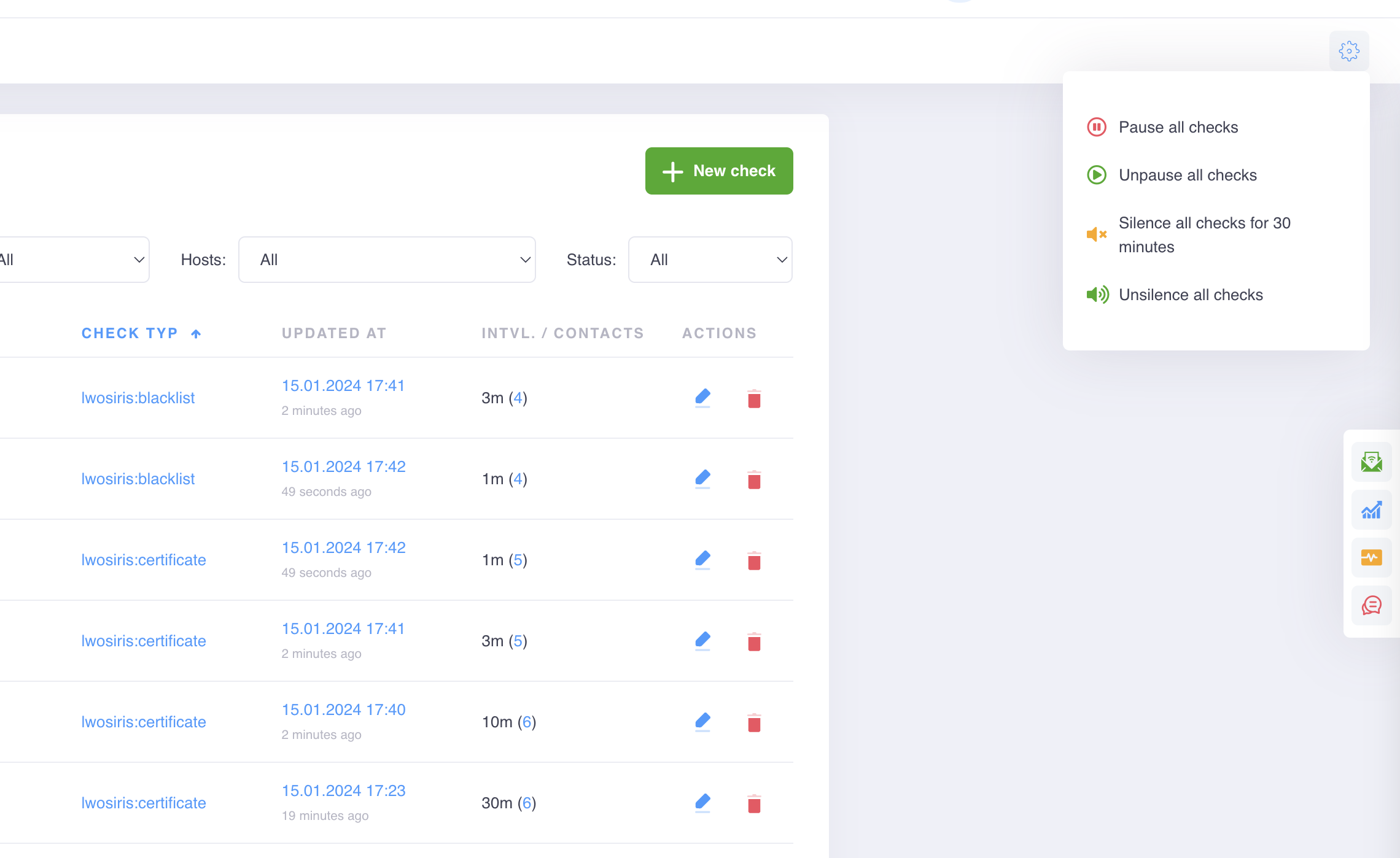Viewport: 1400px width, 858px height.
Task: Click the New check button
Action: (x=719, y=171)
